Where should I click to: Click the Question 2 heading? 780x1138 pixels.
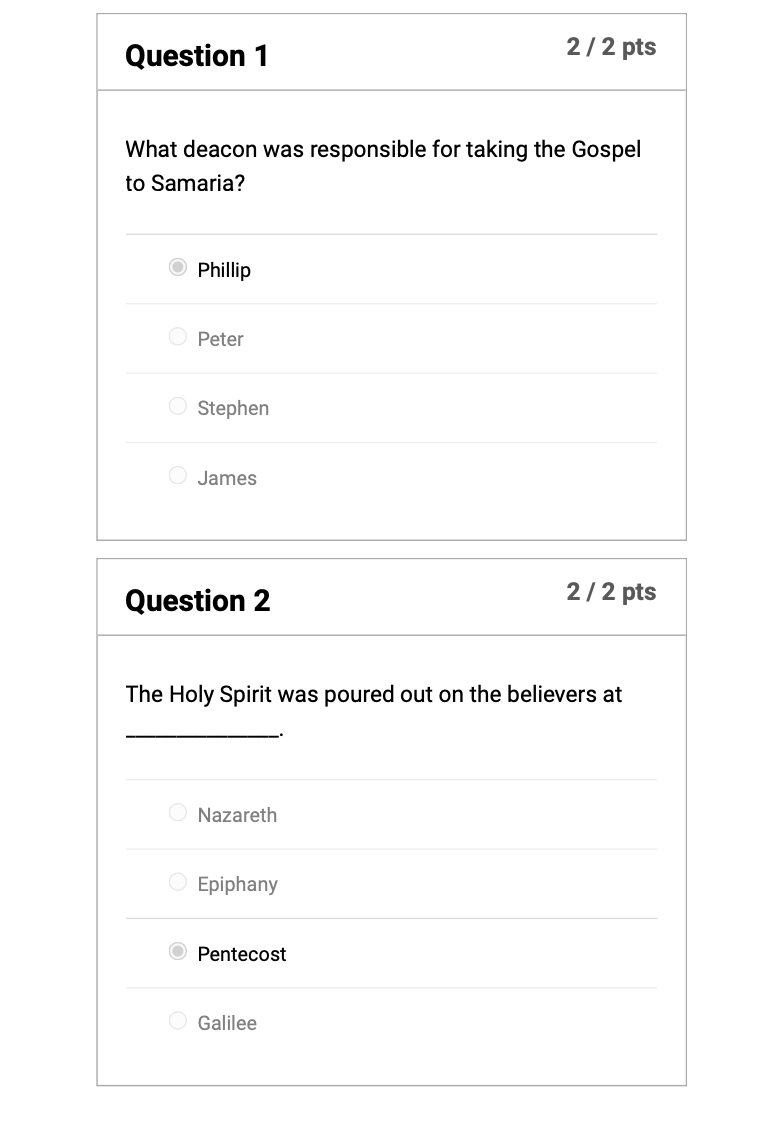[x=198, y=601]
